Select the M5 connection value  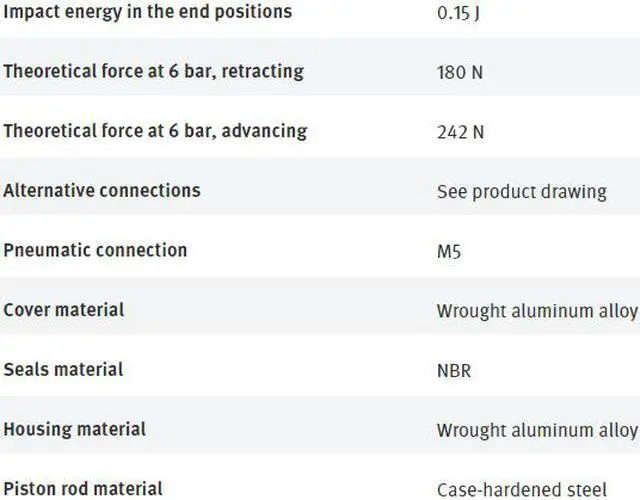point(449,251)
